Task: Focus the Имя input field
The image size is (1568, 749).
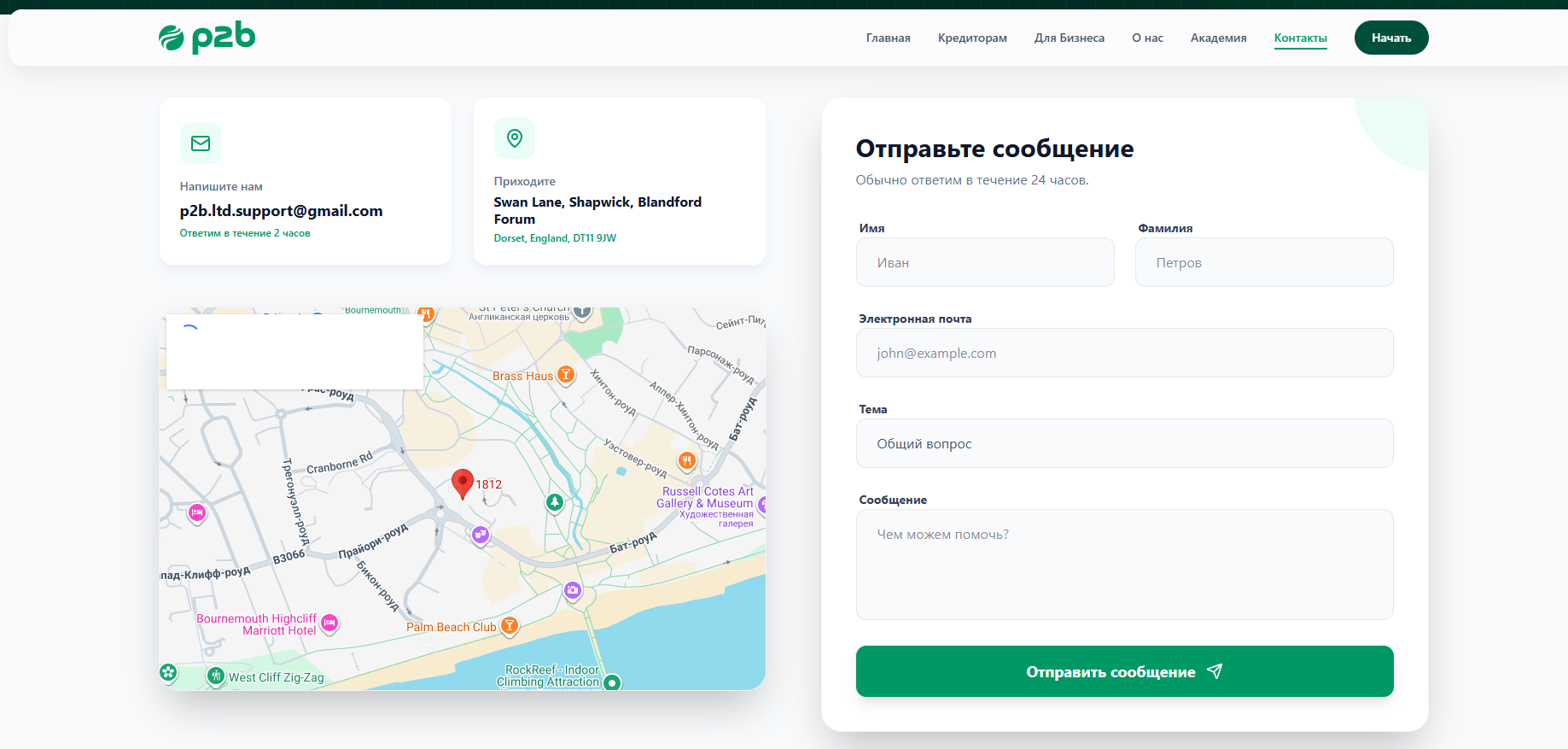Action: [x=985, y=262]
